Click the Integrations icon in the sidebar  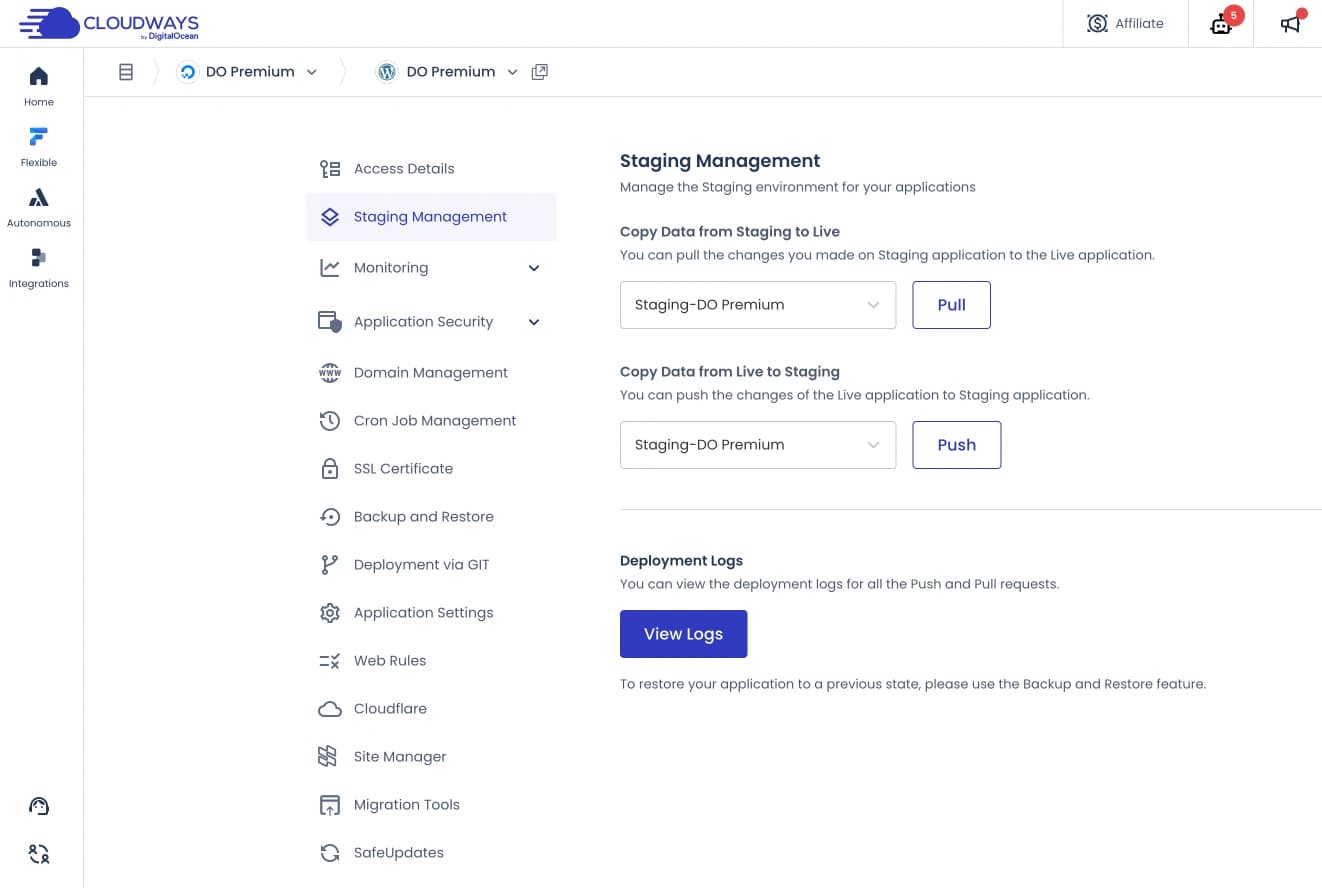tap(38, 266)
